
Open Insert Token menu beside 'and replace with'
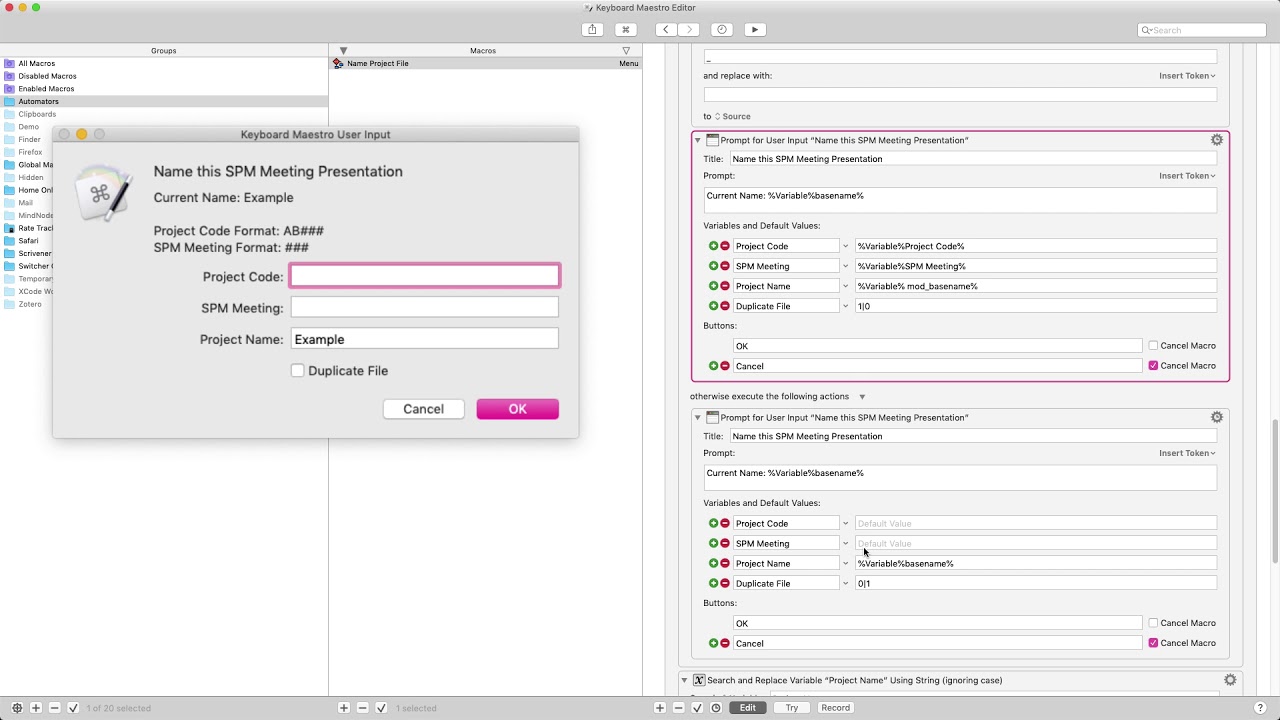[1187, 76]
